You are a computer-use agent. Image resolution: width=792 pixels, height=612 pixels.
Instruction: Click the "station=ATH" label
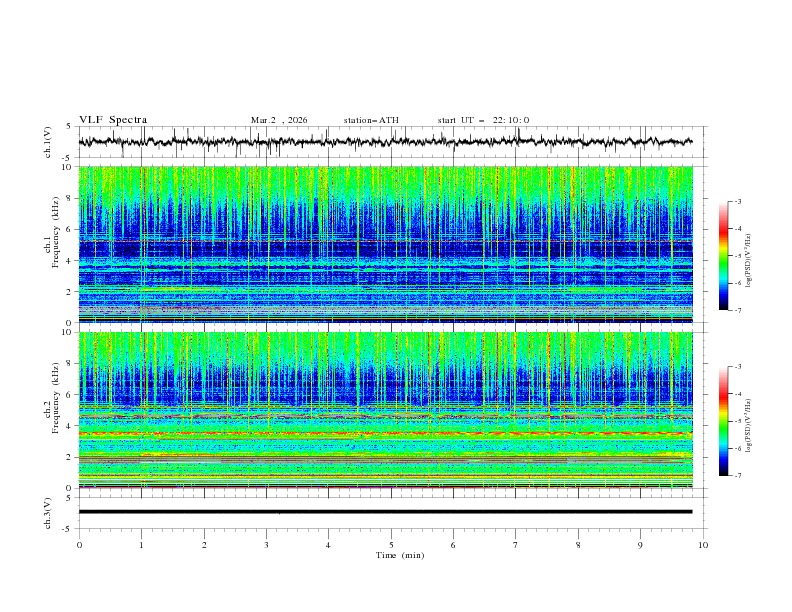pos(371,120)
